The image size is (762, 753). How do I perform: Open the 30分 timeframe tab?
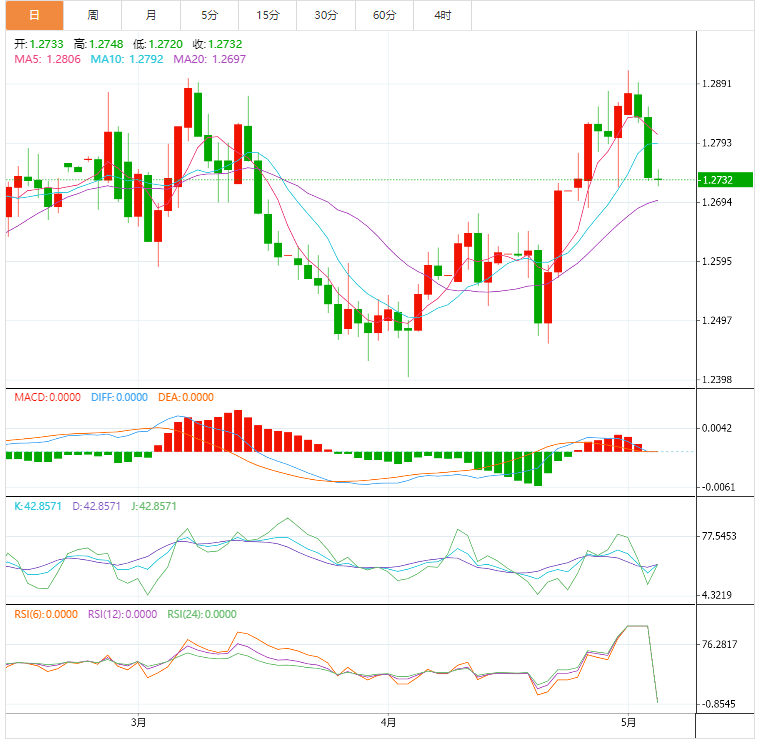pyautogui.click(x=326, y=15)
